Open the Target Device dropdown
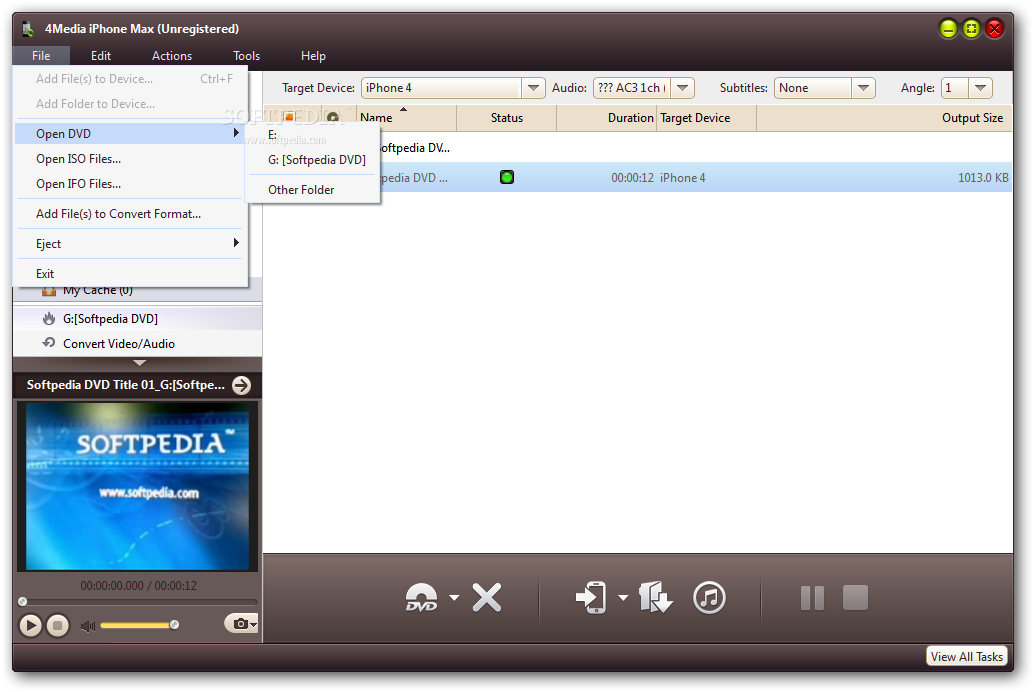 [533, 88]
